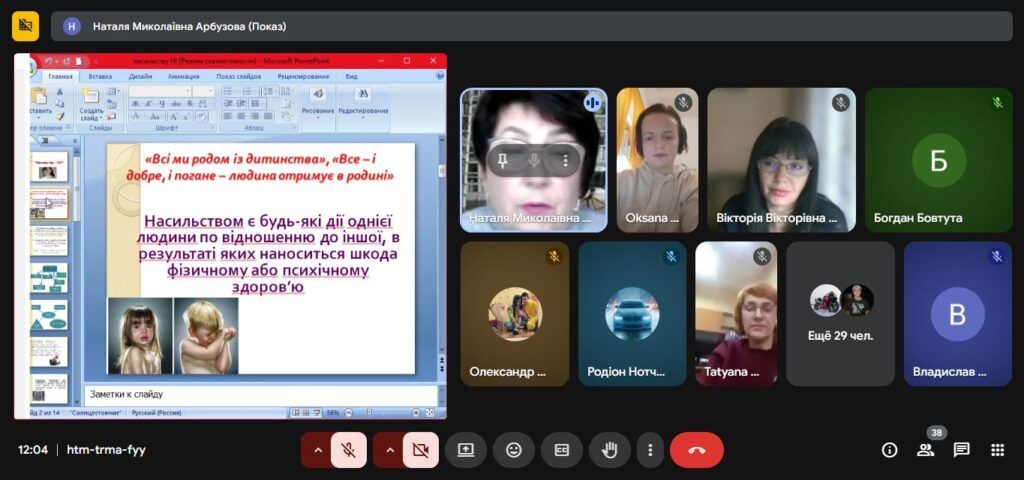This screenshot has height=480, width=1024.
Task: Show the participants list with 38 badge
Action: (926, 450)
